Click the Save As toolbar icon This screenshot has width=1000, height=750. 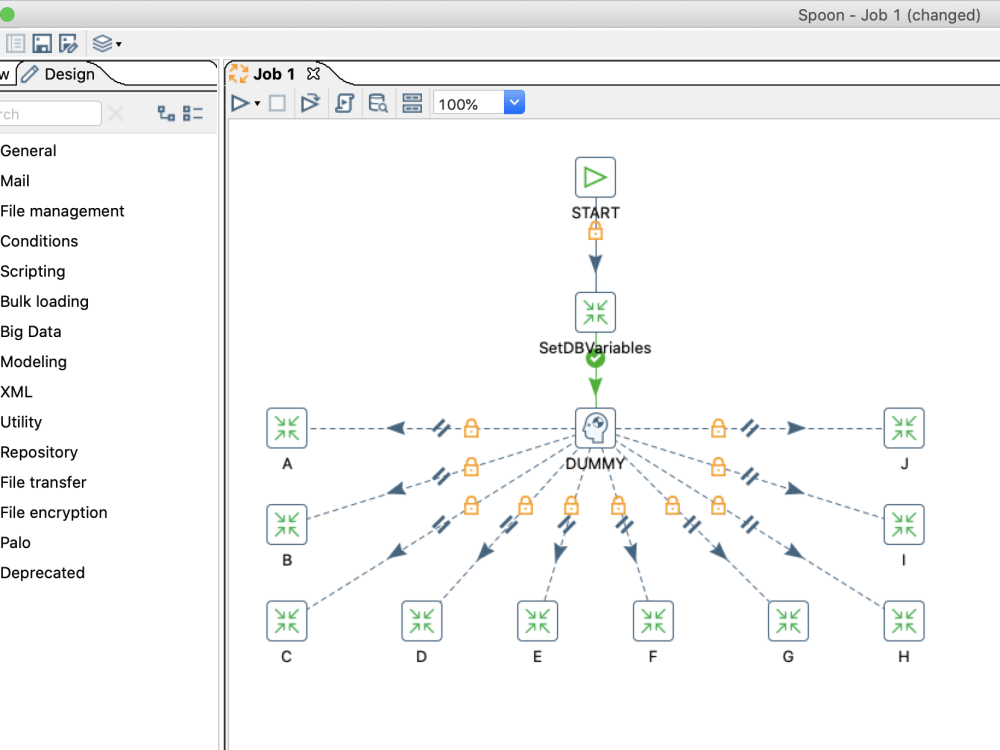pos(68,43)
